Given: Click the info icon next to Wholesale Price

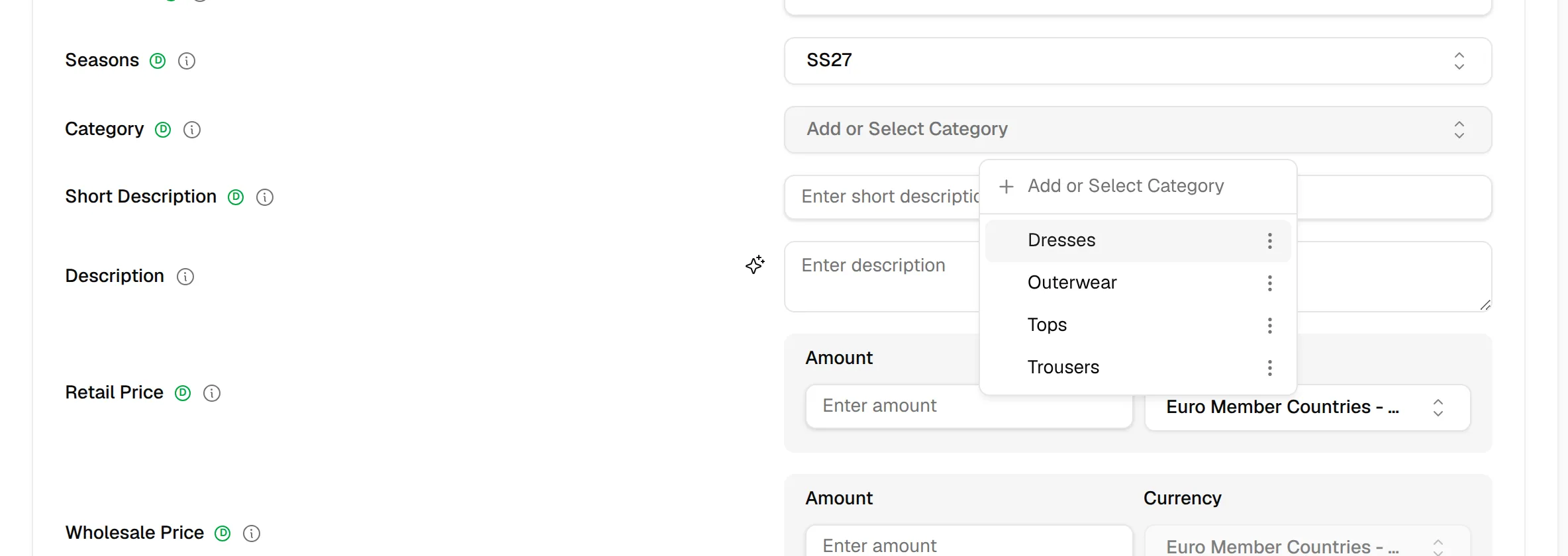Looking at the screenshot, I should [x=252, y=533].
